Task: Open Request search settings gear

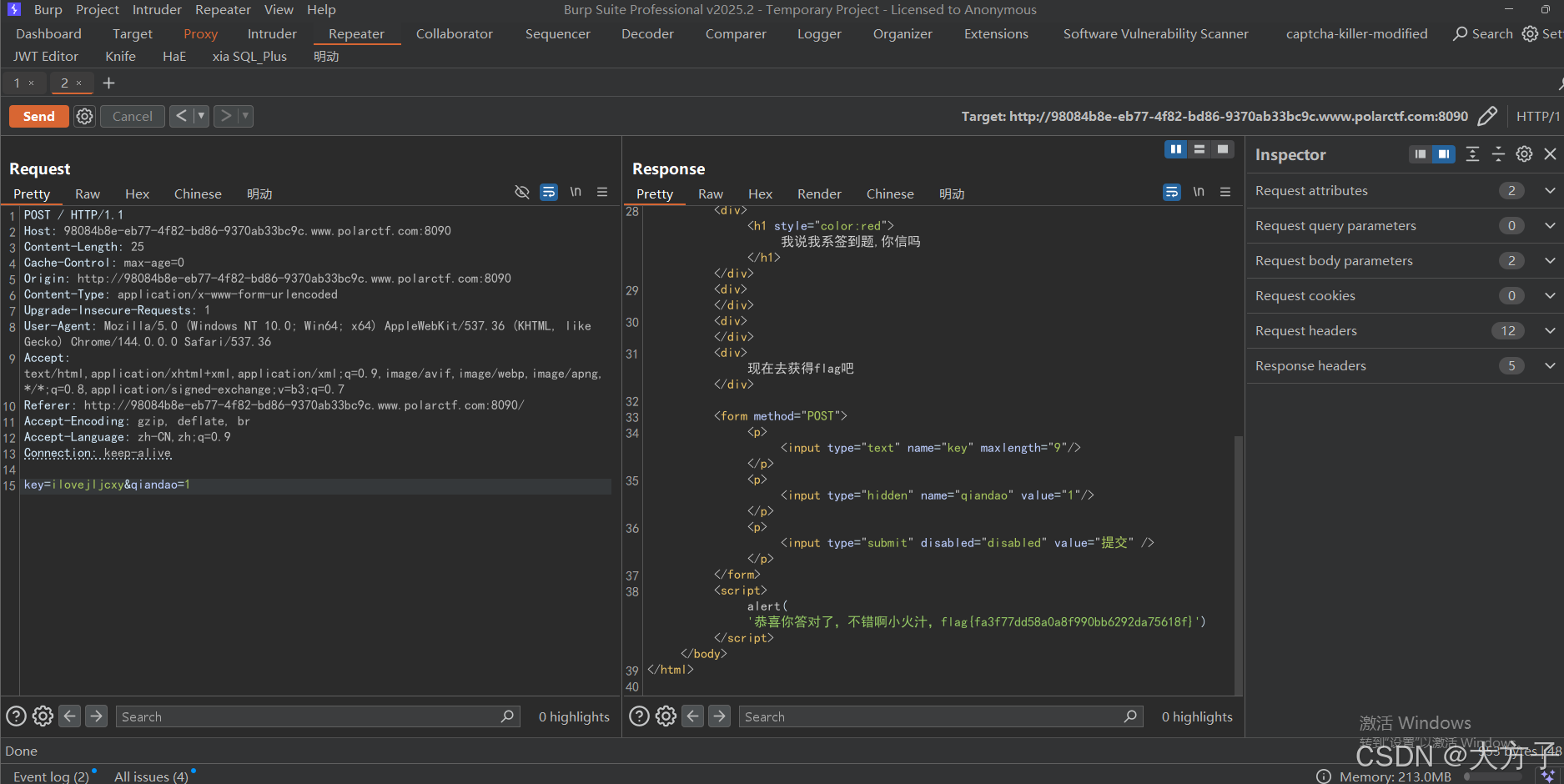Action: [43, 716]
